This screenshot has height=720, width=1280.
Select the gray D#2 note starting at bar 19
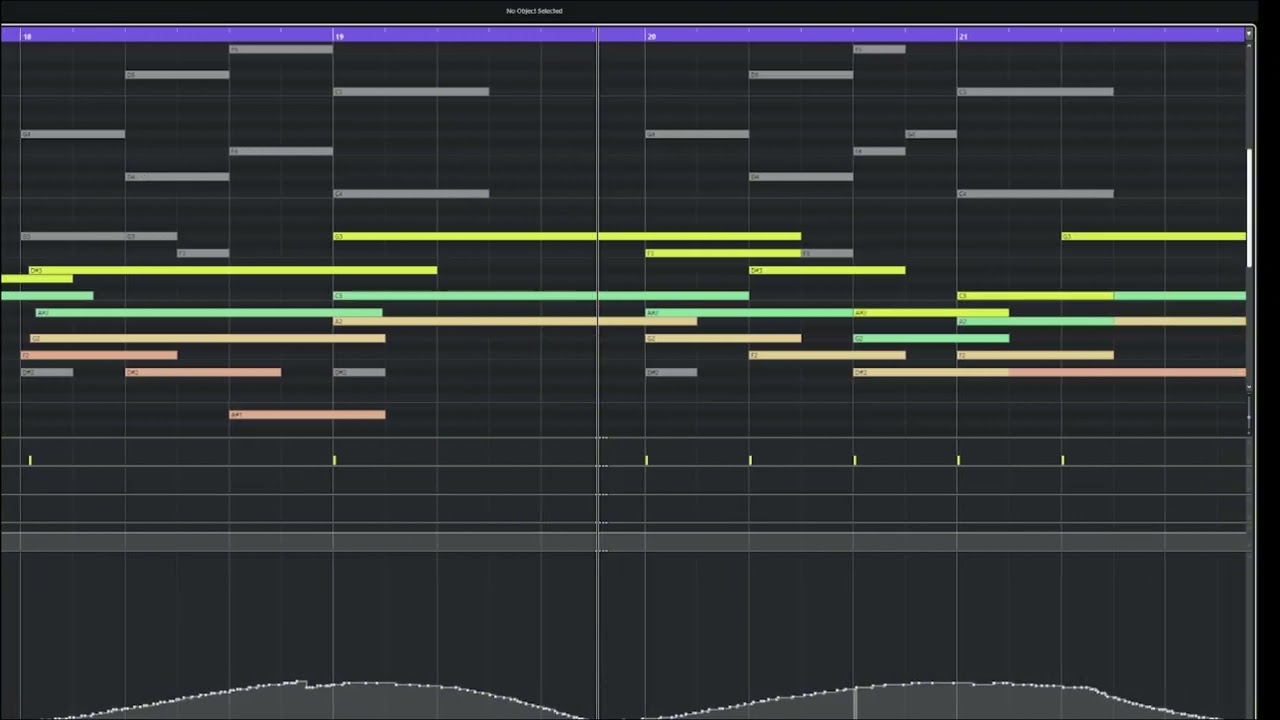coord(359,372)
